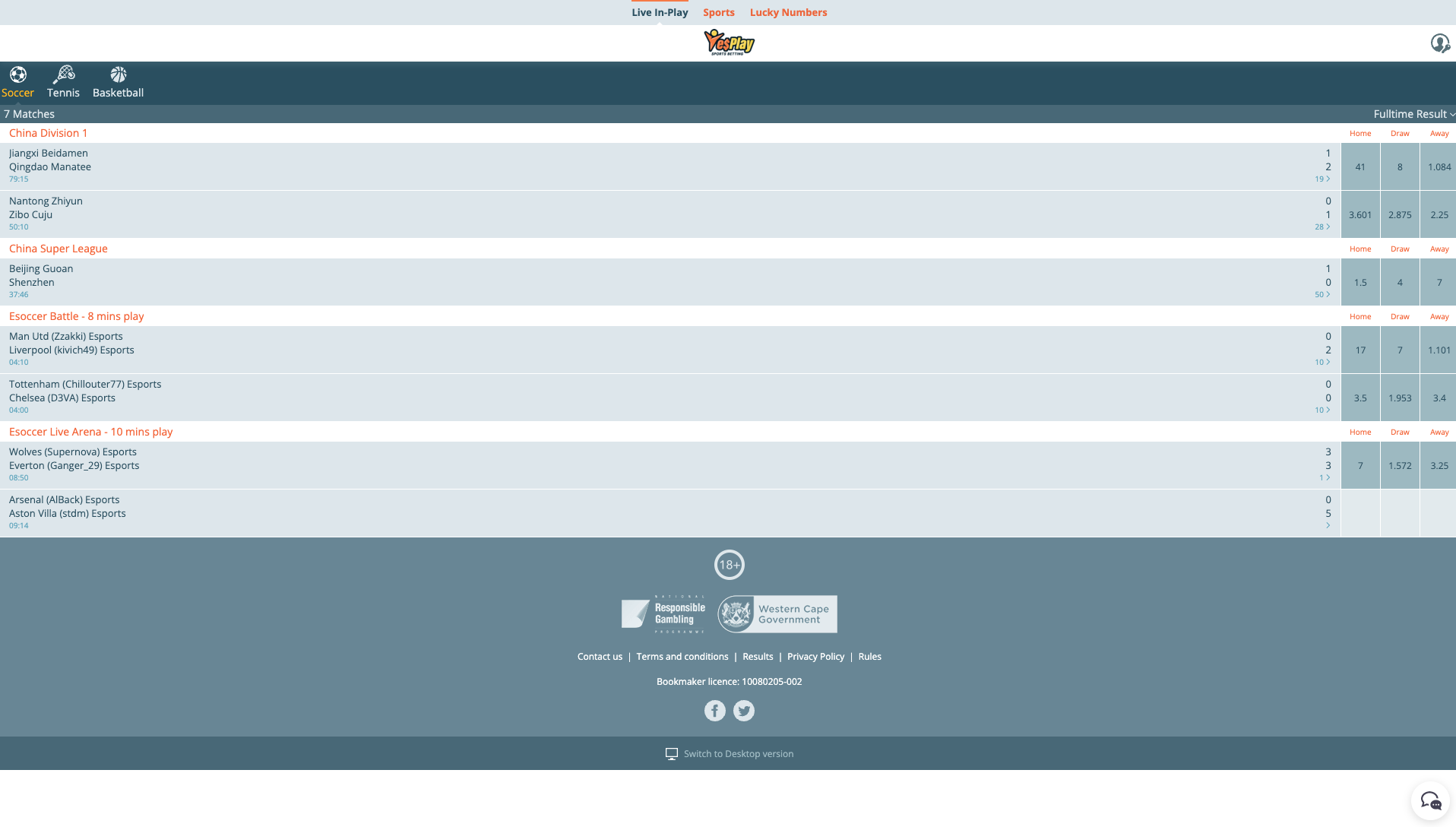Image resolution: width=1456 pixels, height=827 pixels.
Task: Bet Home 17 on Man Utd Esports
Action: [1360, 350]
